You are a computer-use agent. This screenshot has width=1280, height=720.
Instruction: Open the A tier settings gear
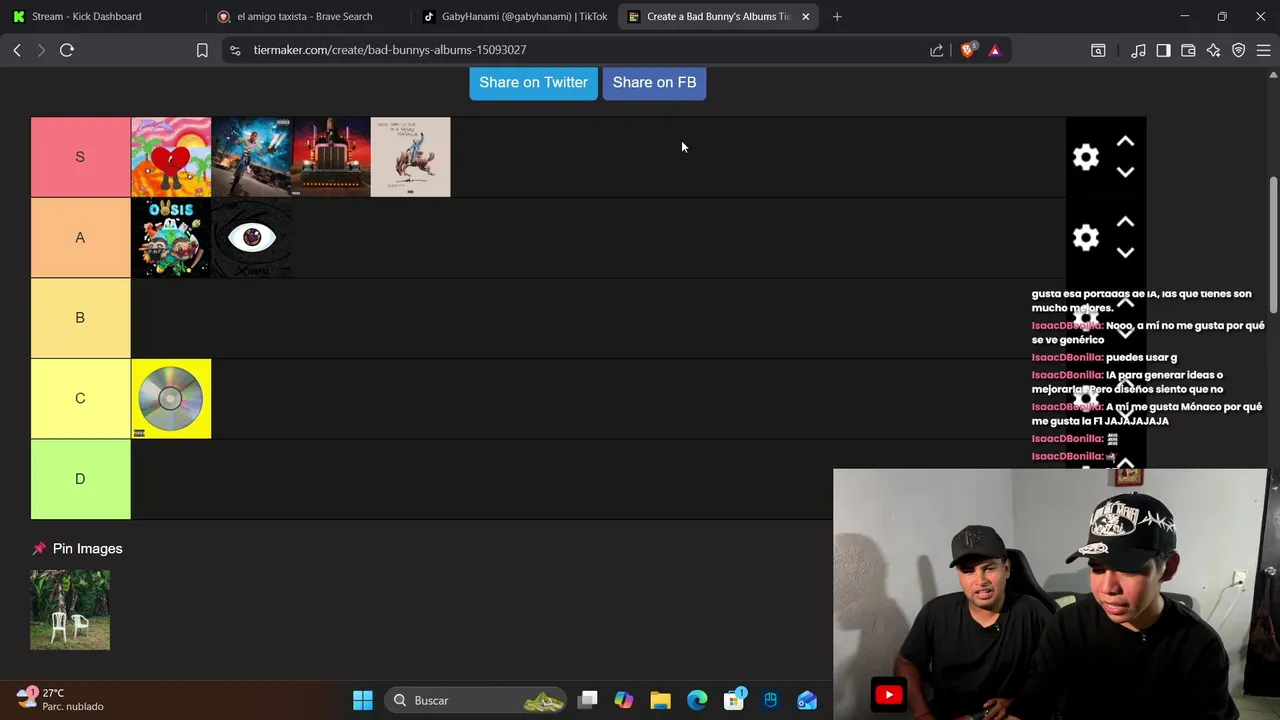click(x=1085, y=237)
